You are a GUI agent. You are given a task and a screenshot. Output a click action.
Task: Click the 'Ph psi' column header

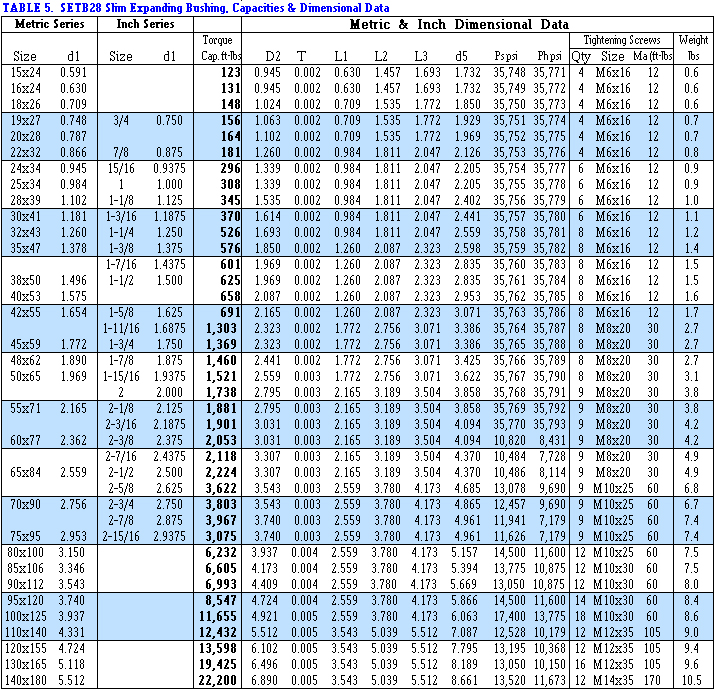pyautogui.click(x=549, y=56)
